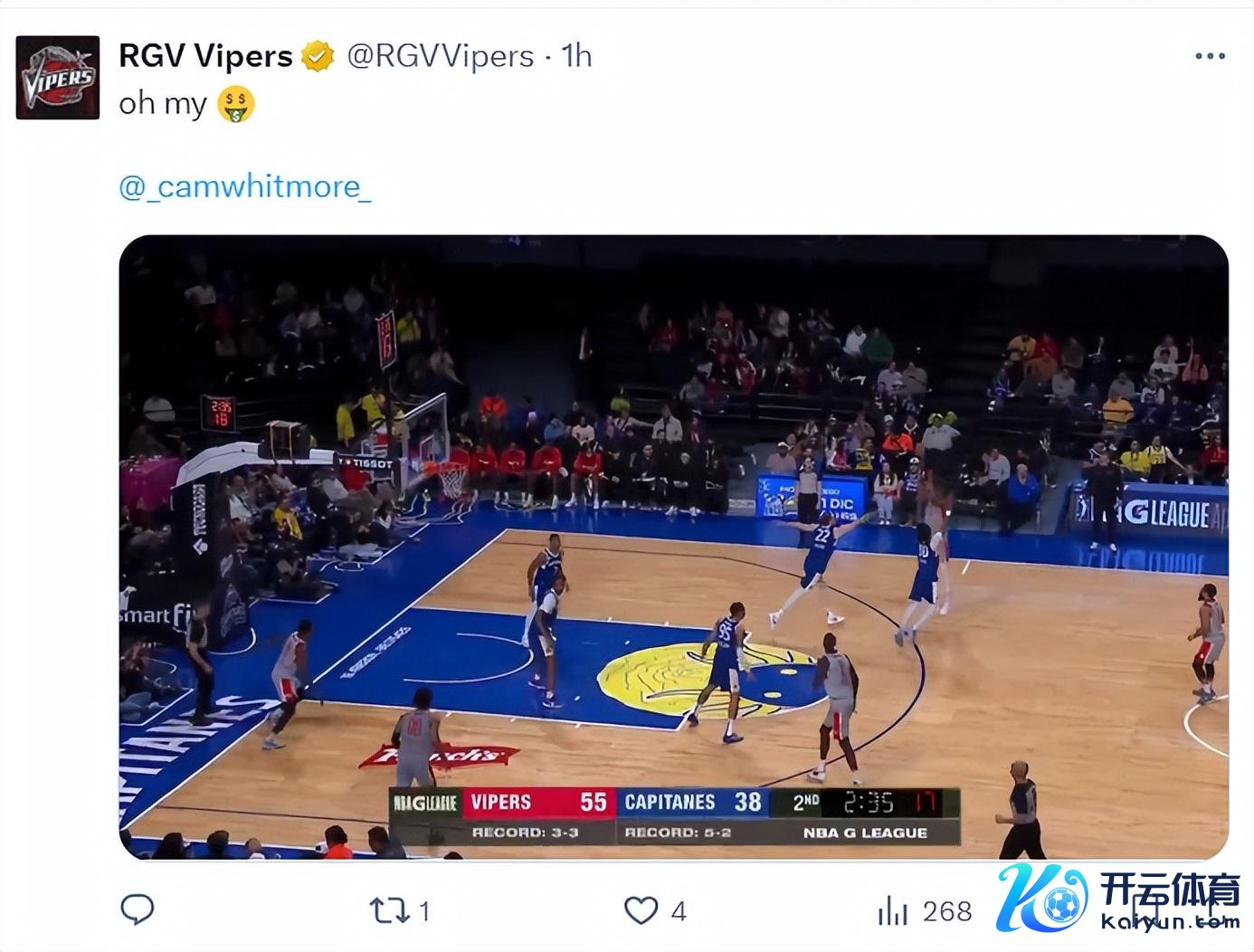This screenshot has width=1254, height=952.
Task: Click the money-mouth face emoji
Action: click(x=235, y=105)
